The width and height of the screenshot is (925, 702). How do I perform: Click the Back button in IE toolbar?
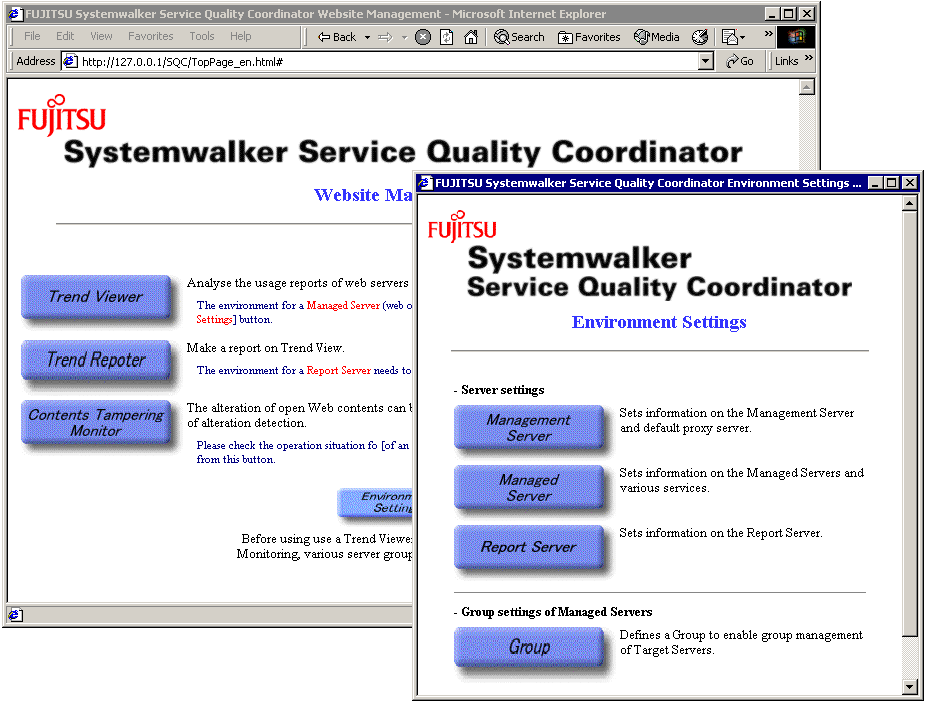coord(337,37)
